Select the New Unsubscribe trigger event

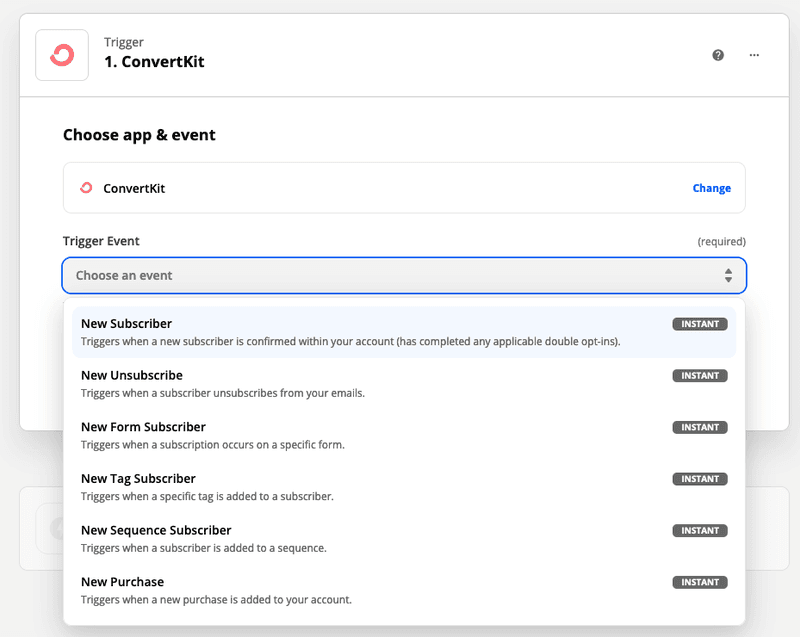pos(404,384)
